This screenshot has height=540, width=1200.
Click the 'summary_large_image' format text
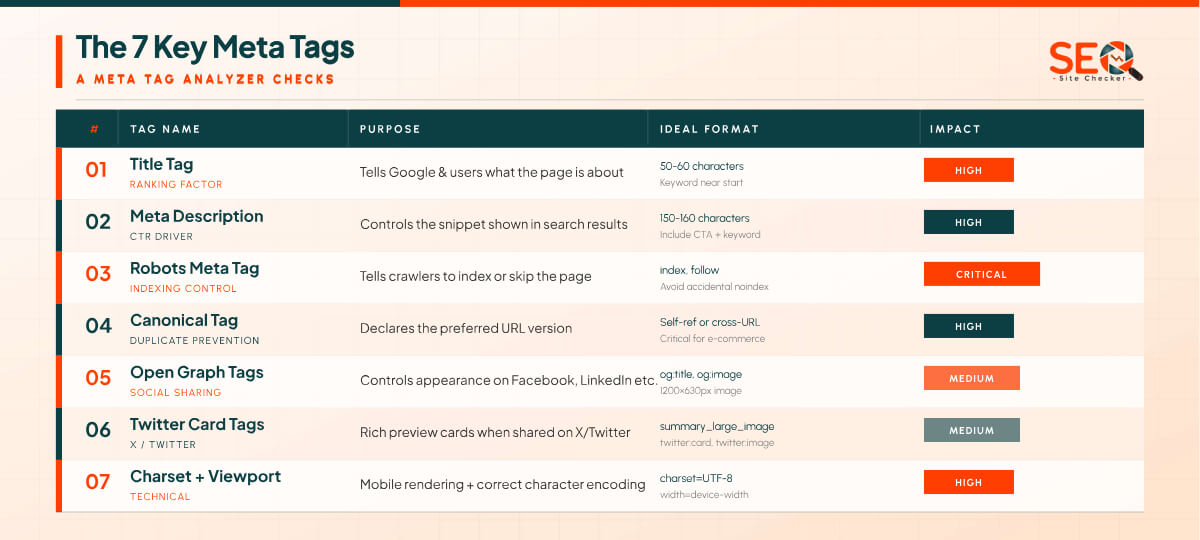pyautogui.click(x=717, y=426)
